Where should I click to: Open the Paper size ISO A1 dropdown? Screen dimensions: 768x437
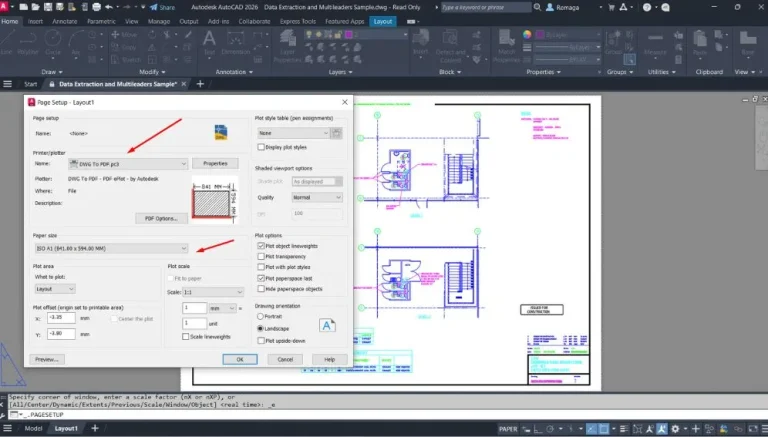[x=111, y=248]
